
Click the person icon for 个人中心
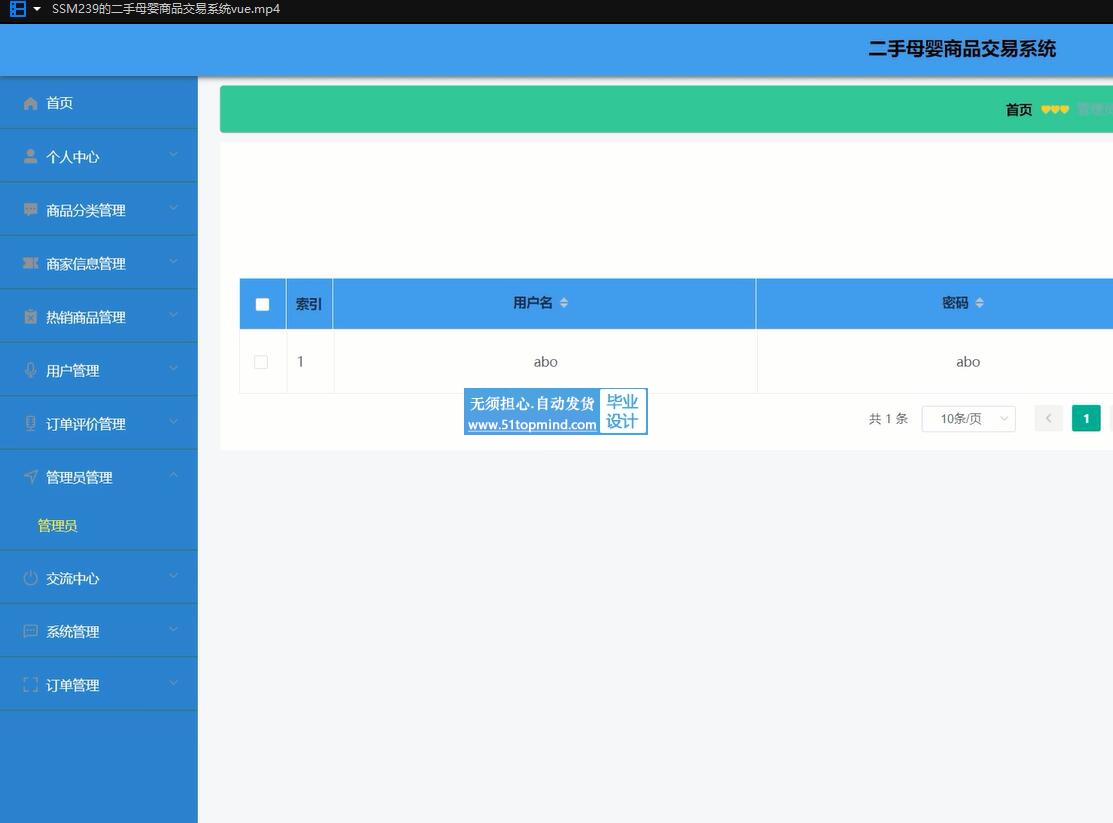point(31,156)
